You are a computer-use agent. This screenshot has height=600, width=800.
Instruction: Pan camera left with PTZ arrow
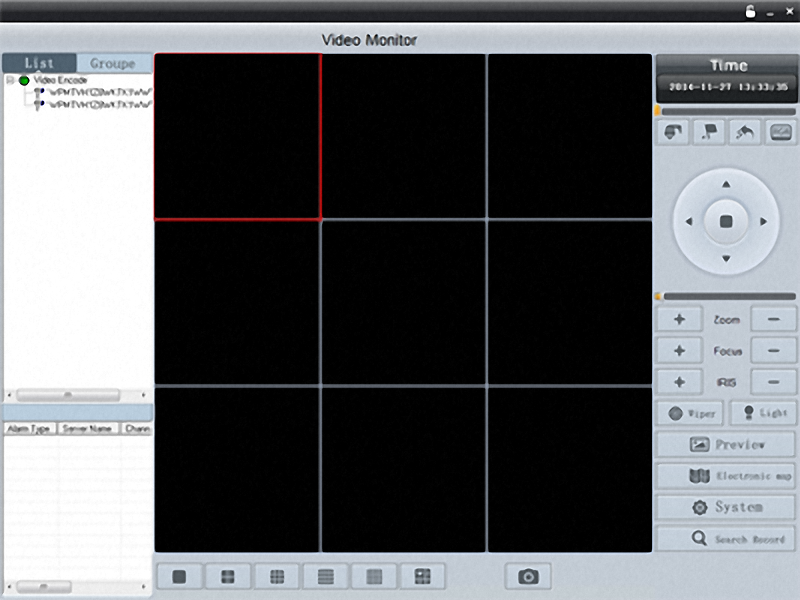pos(689,221)
